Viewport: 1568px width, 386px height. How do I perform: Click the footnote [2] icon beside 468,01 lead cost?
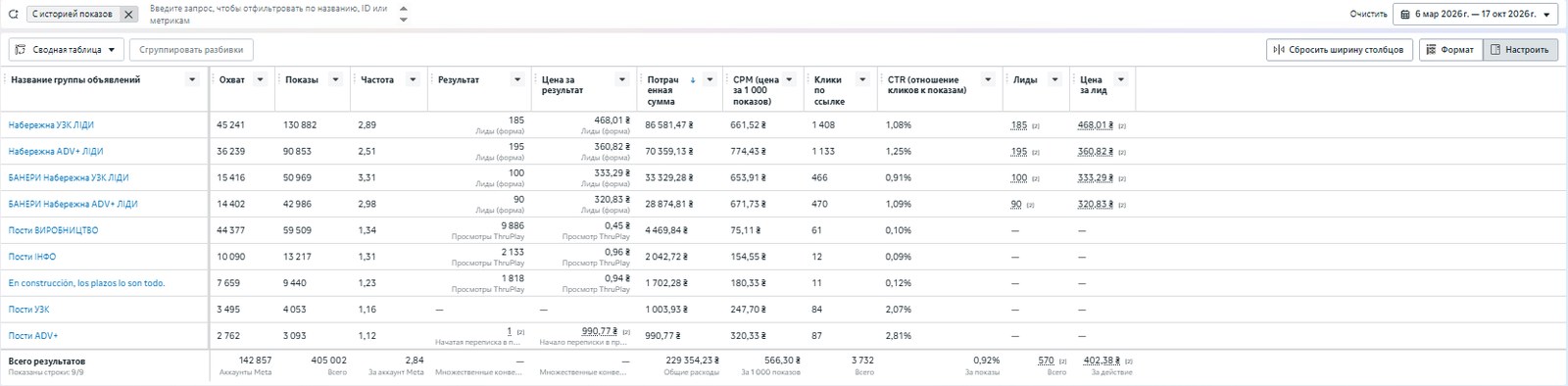[x=1122, y=125]
